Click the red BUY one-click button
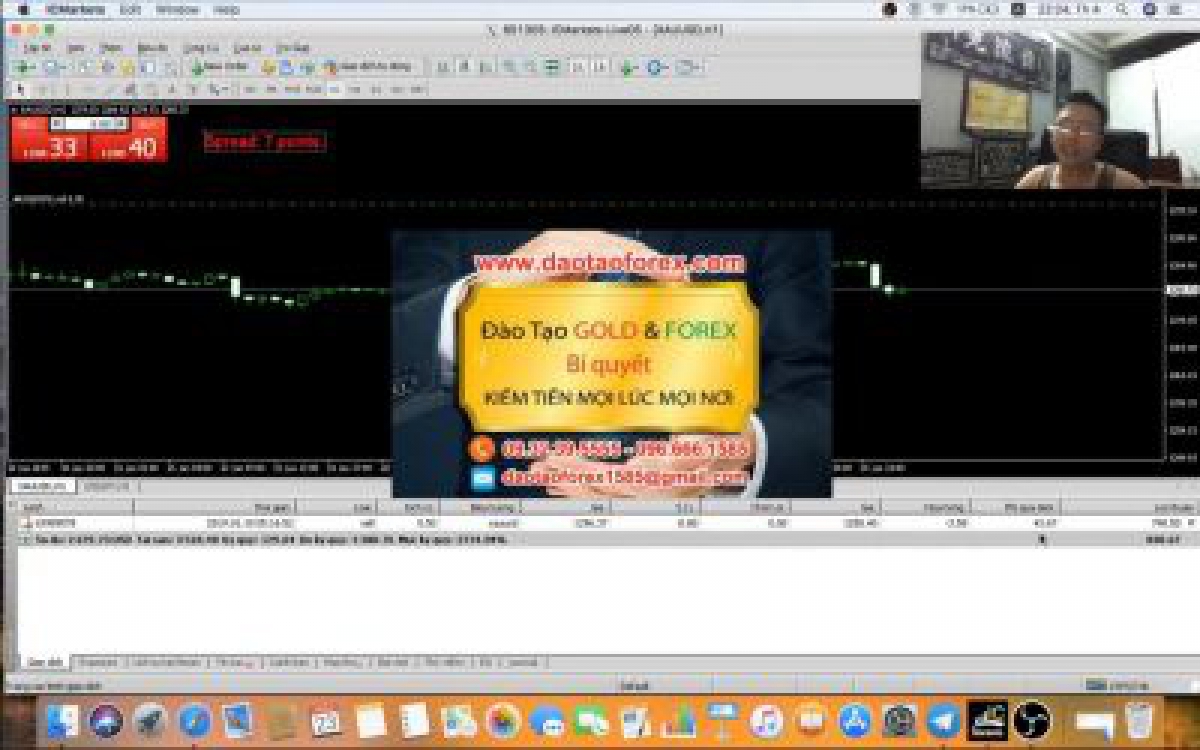The height and width of the screenshot is (750, 1200). coord(128,139)
